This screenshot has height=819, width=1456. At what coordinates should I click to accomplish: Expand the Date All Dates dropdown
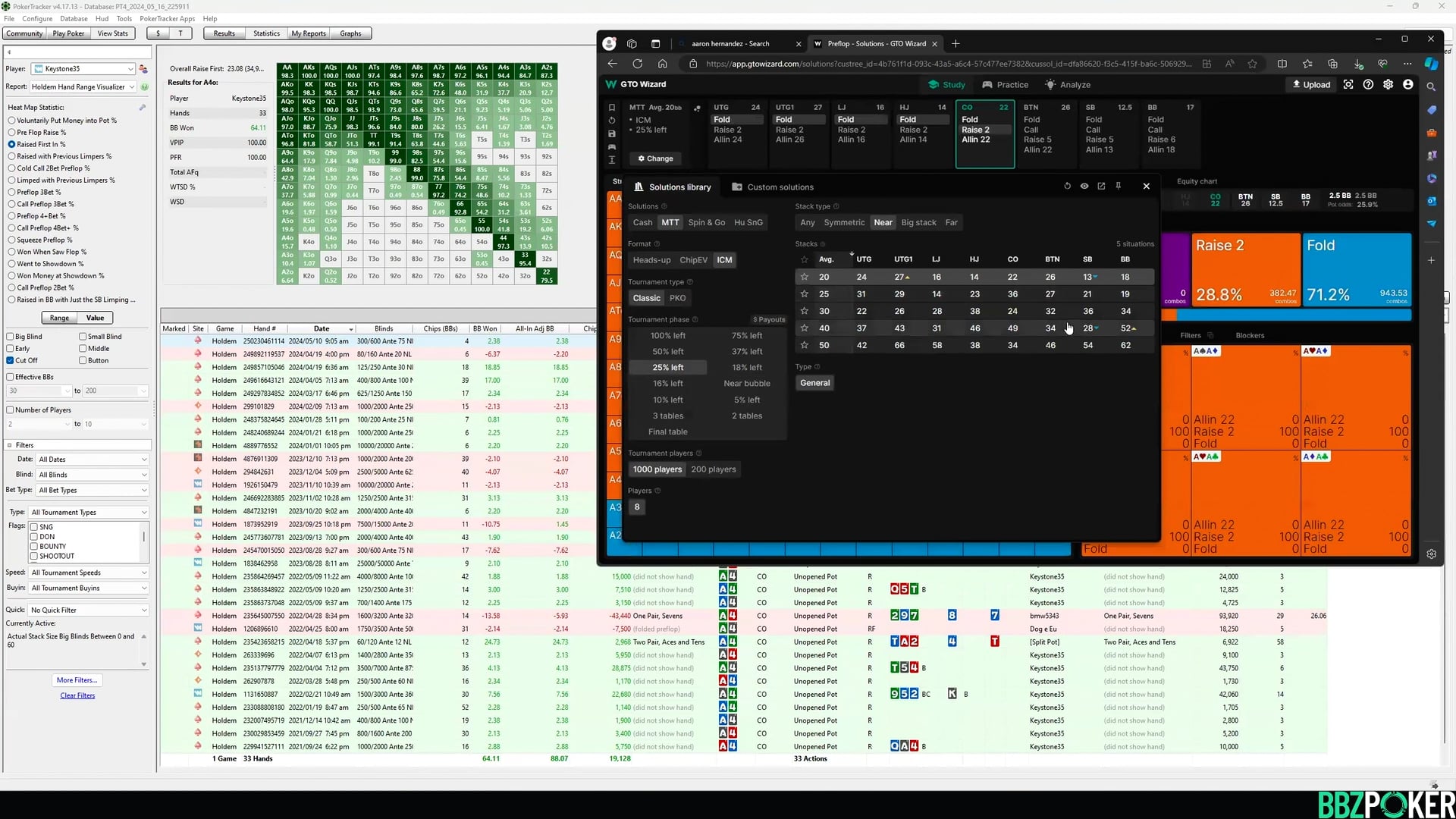point(92,460)
